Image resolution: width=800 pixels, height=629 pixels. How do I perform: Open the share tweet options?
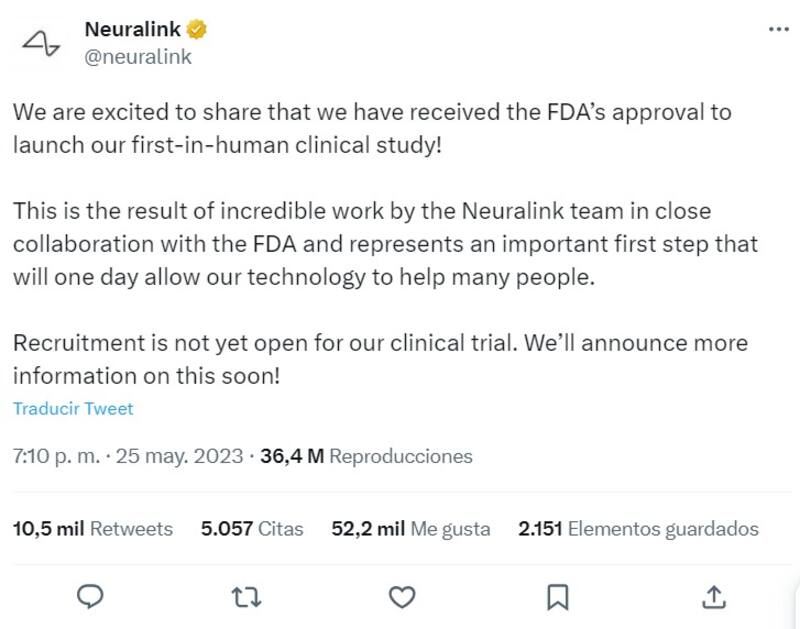coord(714,597)
